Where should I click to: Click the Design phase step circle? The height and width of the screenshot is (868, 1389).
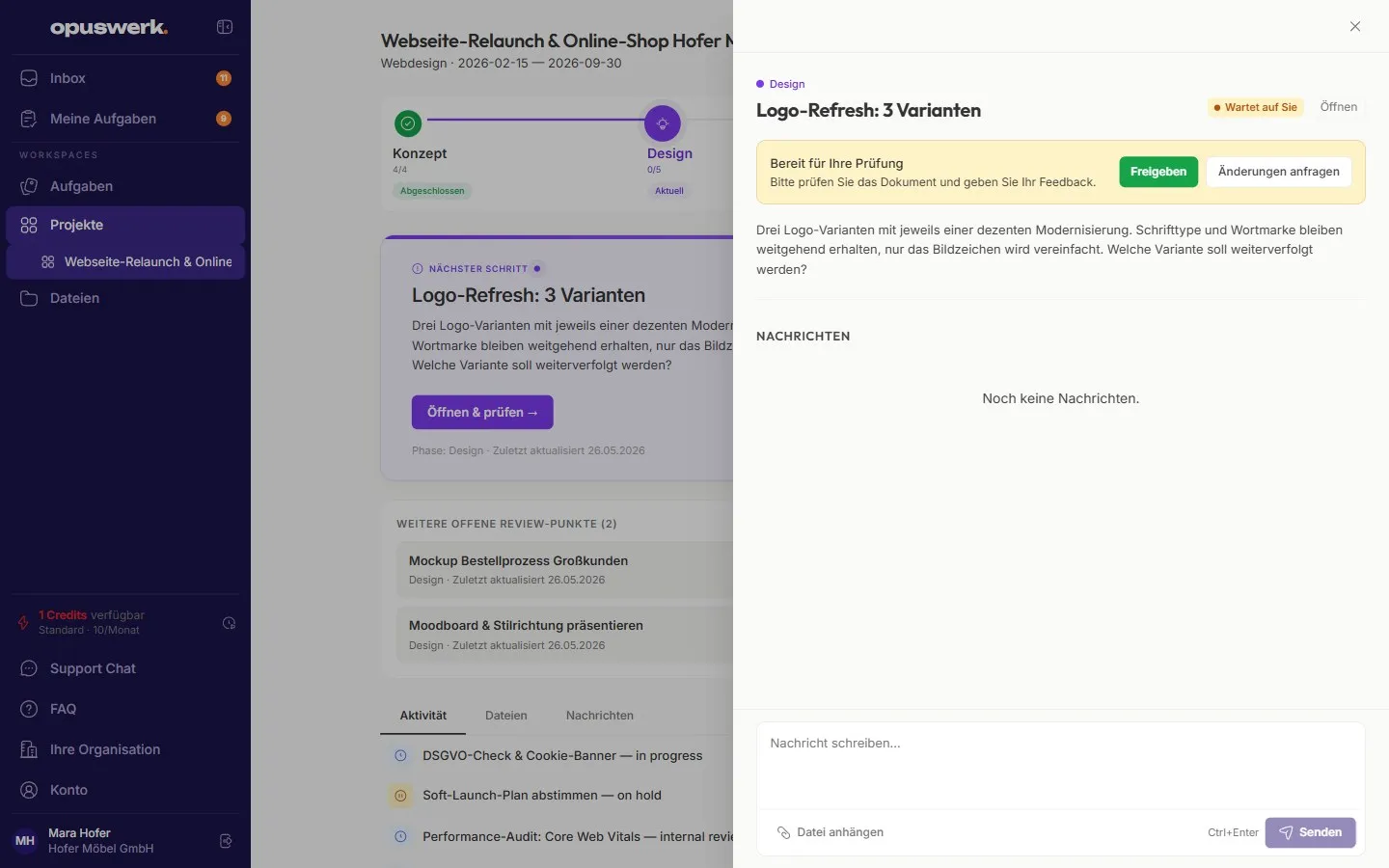click(663, 123)
